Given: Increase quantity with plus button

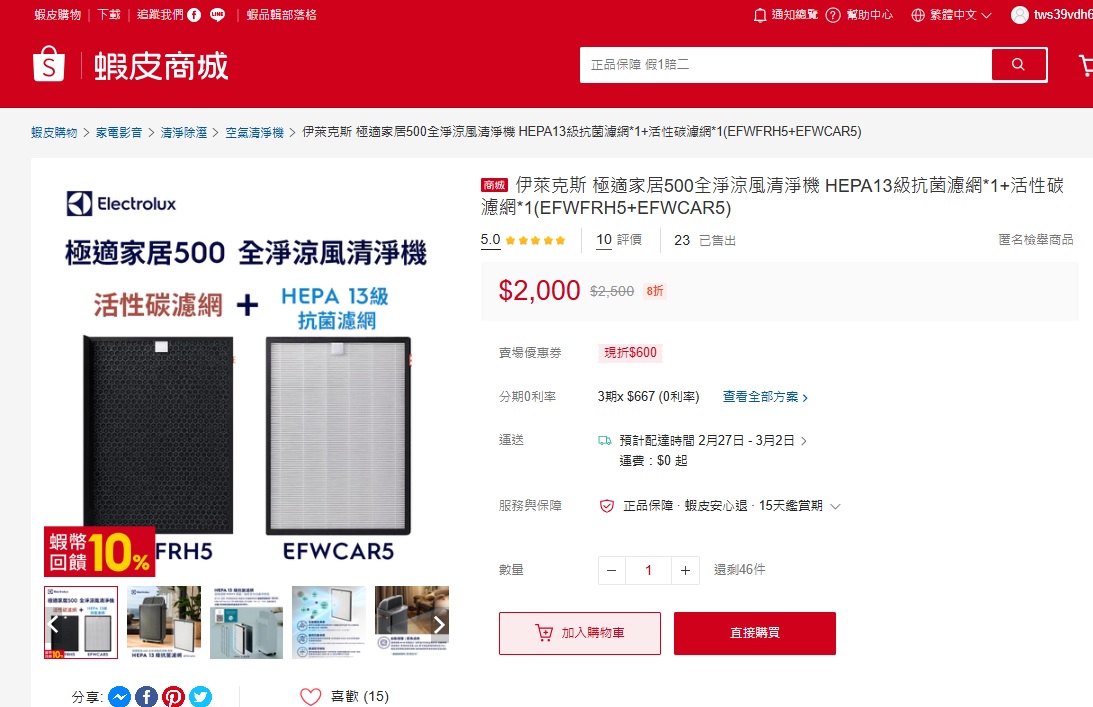Looking at the screenshot, I should click(685, 570).
